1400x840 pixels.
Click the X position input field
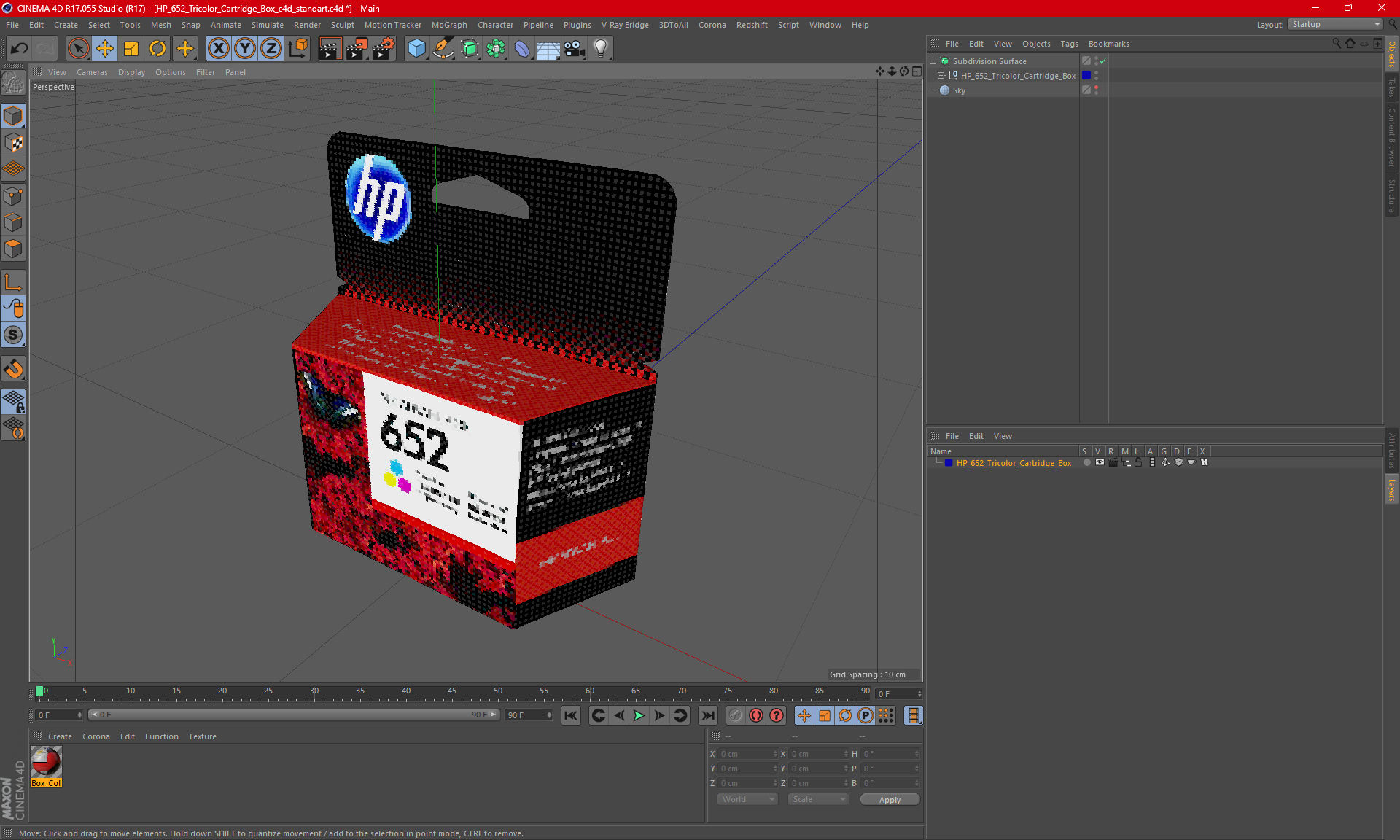[747, 754]
